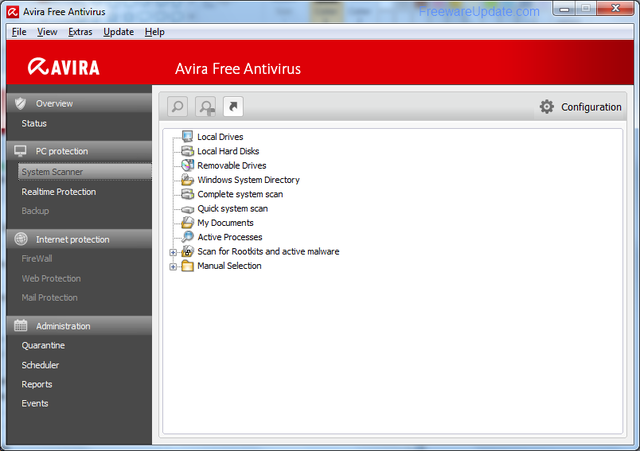Click the Removable Drives disc icon
Screen dimensions: 640x451
coord(187,165)
